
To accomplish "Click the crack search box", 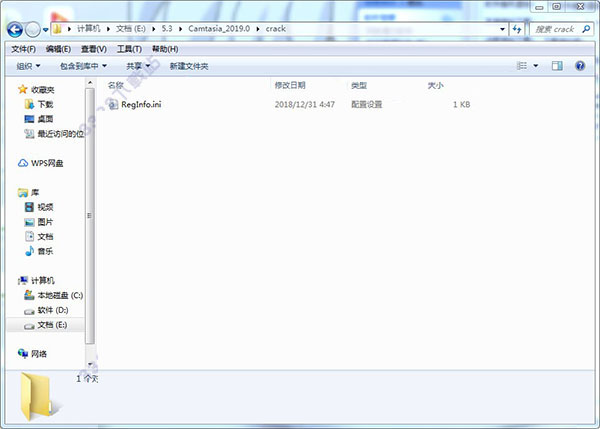I will 561,29.
